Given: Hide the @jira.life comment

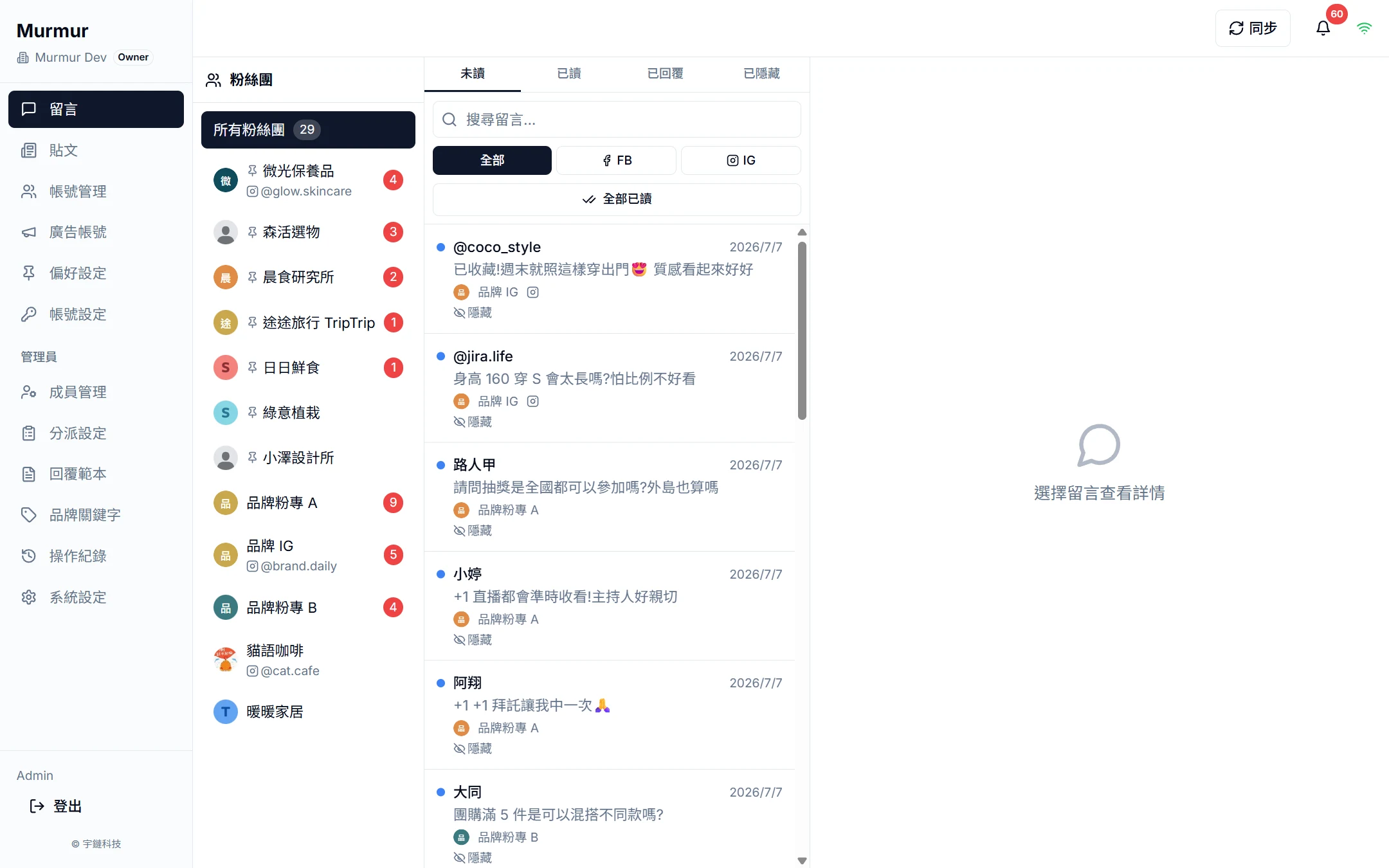Looking at the screenshot, I should (473, 422).
